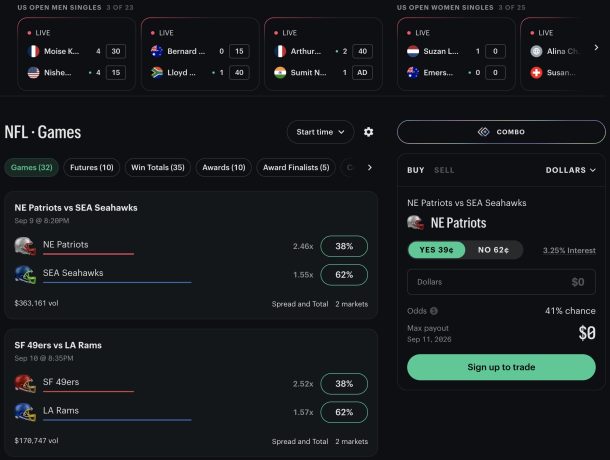Image resolution: width=610 pixels, height=460 pixels.
Task: Click the 3.25% Interest text
Action: click(569, 250)
